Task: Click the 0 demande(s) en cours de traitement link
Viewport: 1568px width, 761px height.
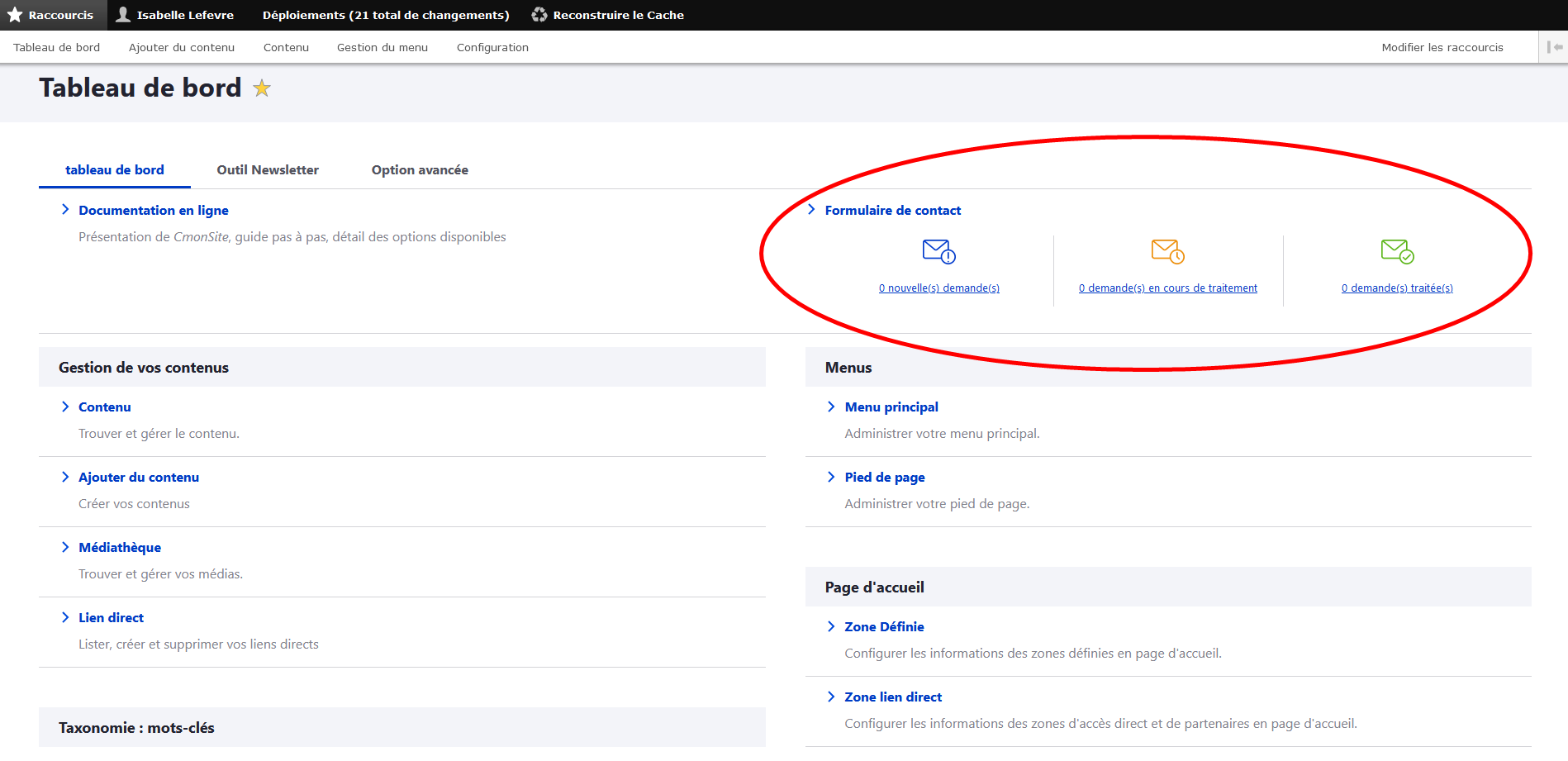Action: [1167, 288]
